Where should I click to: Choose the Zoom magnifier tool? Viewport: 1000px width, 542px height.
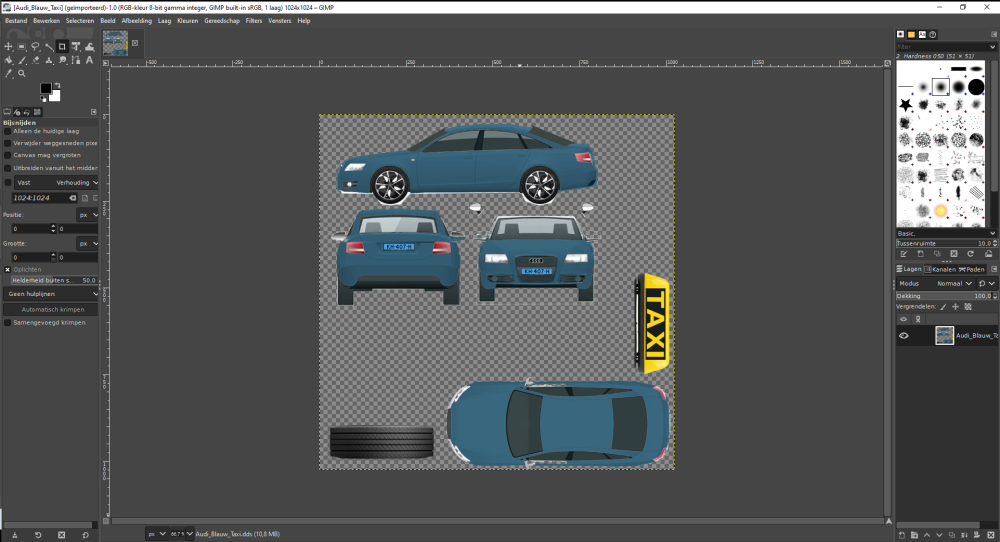[22, 73]
